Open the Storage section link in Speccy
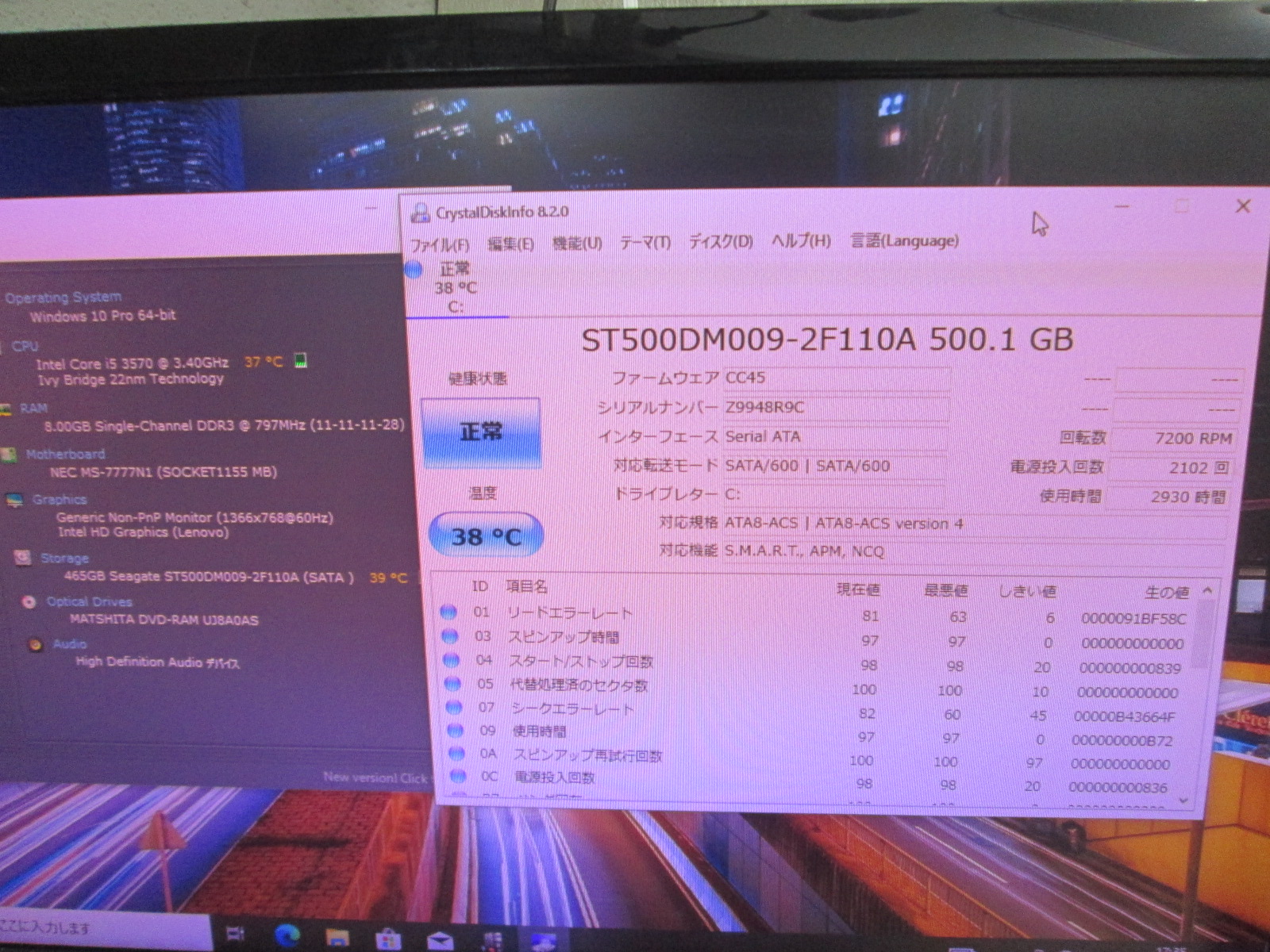Image resolution: width=1270 pixels, height=952 pixels. [x=64, y=559]
